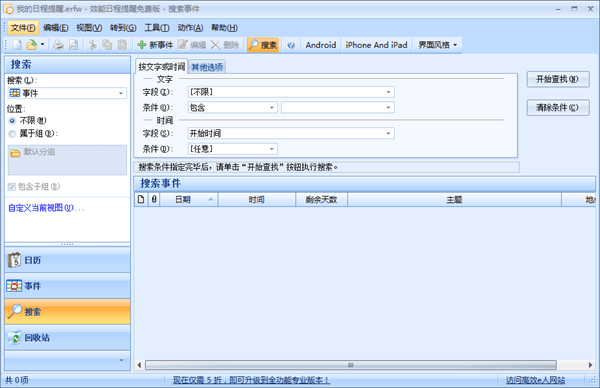Click the print icon in toolbar
This screenshot has height=388, width=600.
(58, 45)
